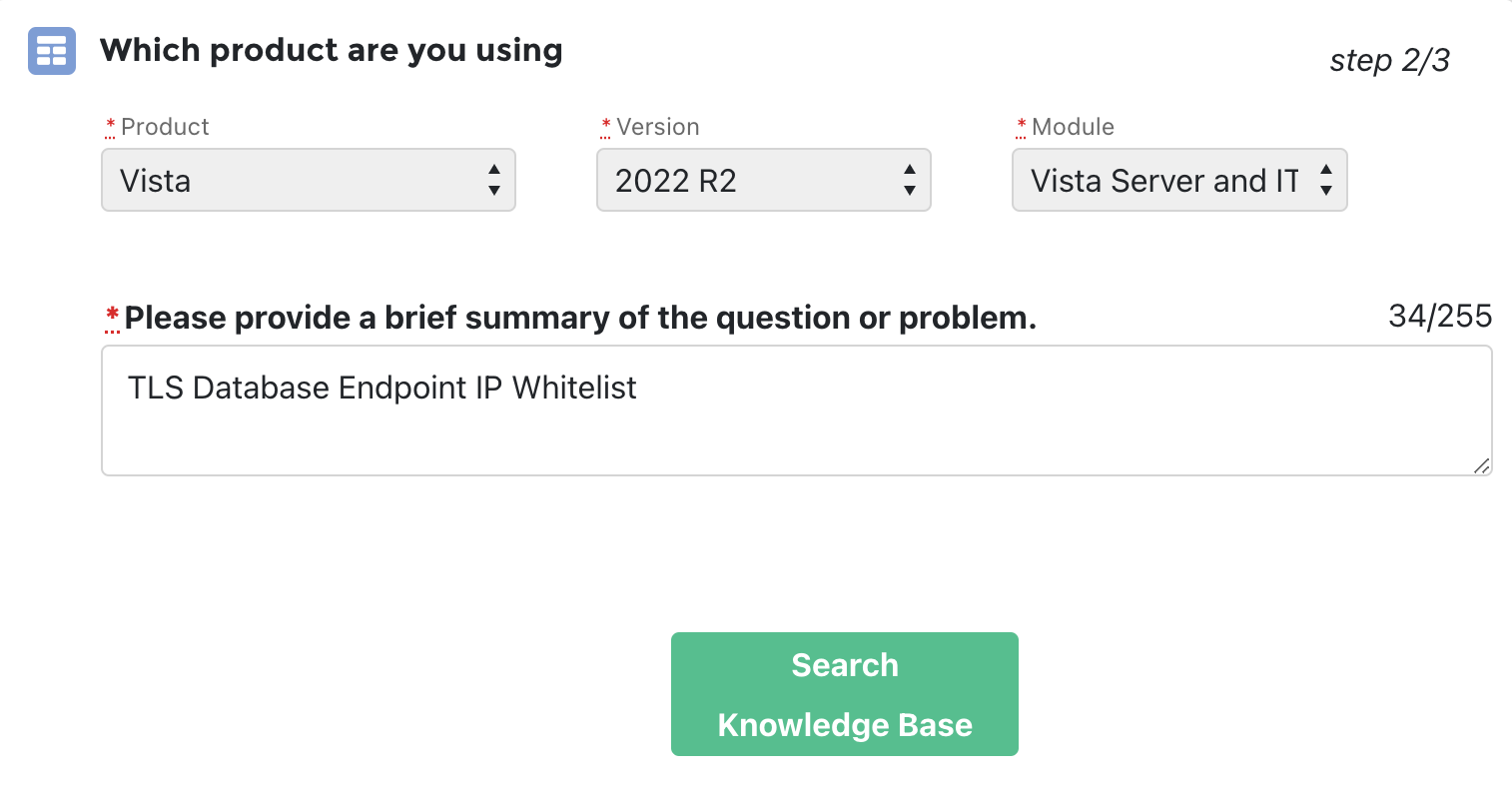Click the Product field label

click(165, 127)
